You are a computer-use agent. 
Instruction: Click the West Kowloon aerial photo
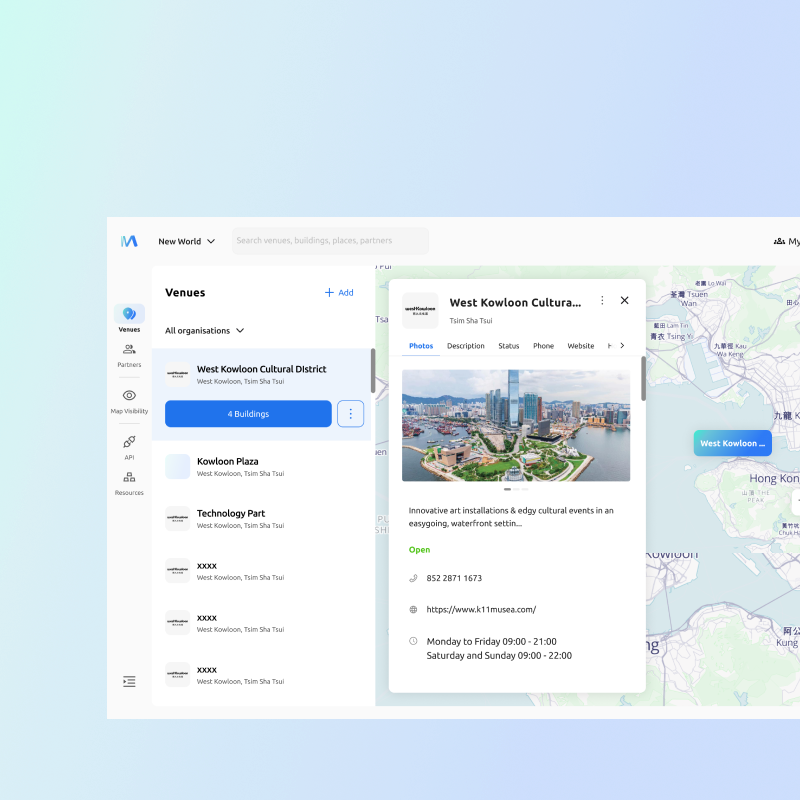[516, 426]
